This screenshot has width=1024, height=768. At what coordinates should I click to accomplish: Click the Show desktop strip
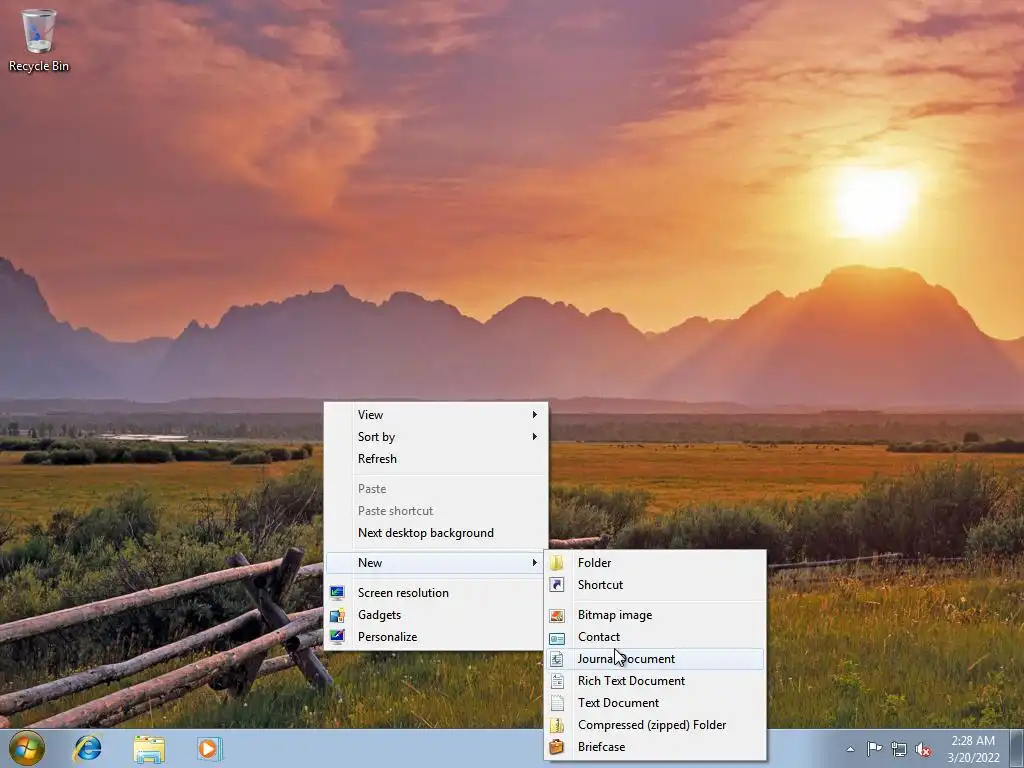point(1017,749)
